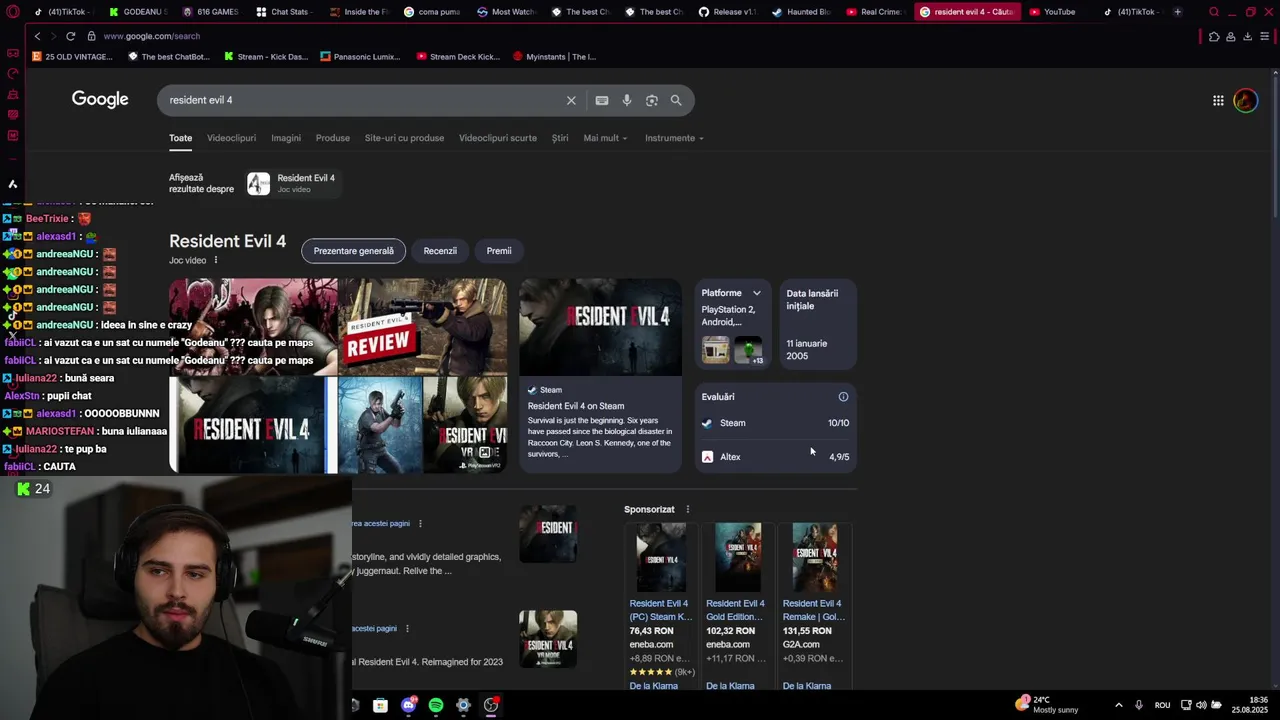1280x720 pixels.
Task: Open options dots next to Sponsorizat
Action: [687, 509]
